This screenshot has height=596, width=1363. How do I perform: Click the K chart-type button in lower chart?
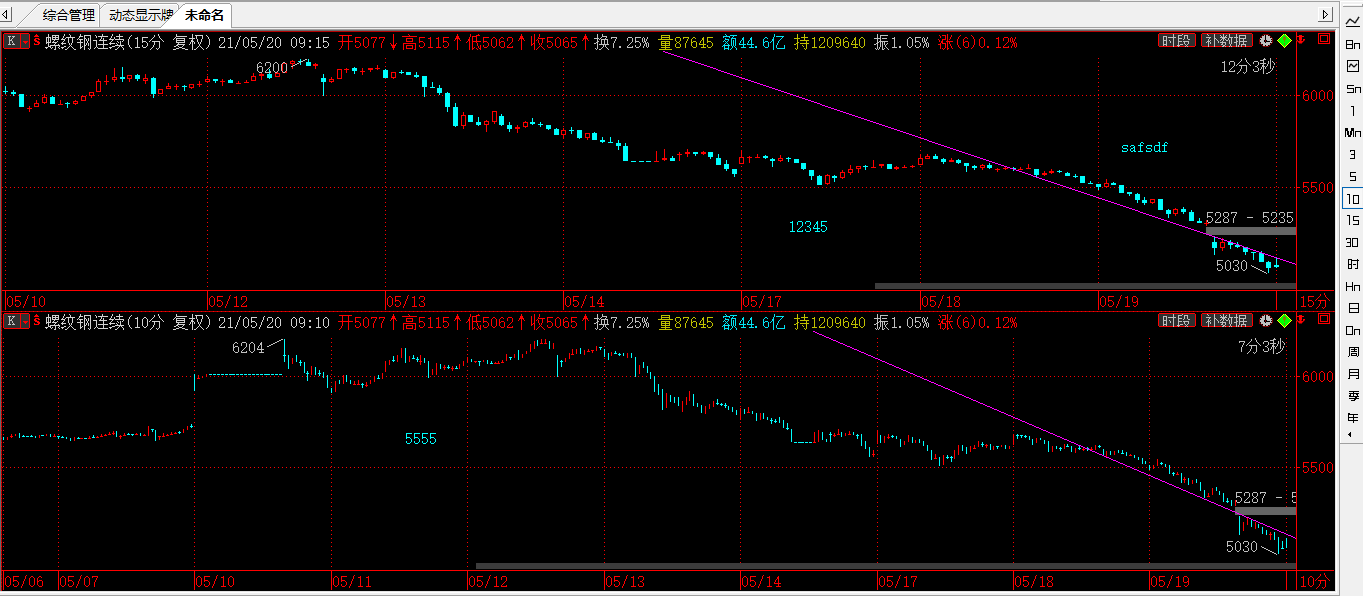(12, 321)
